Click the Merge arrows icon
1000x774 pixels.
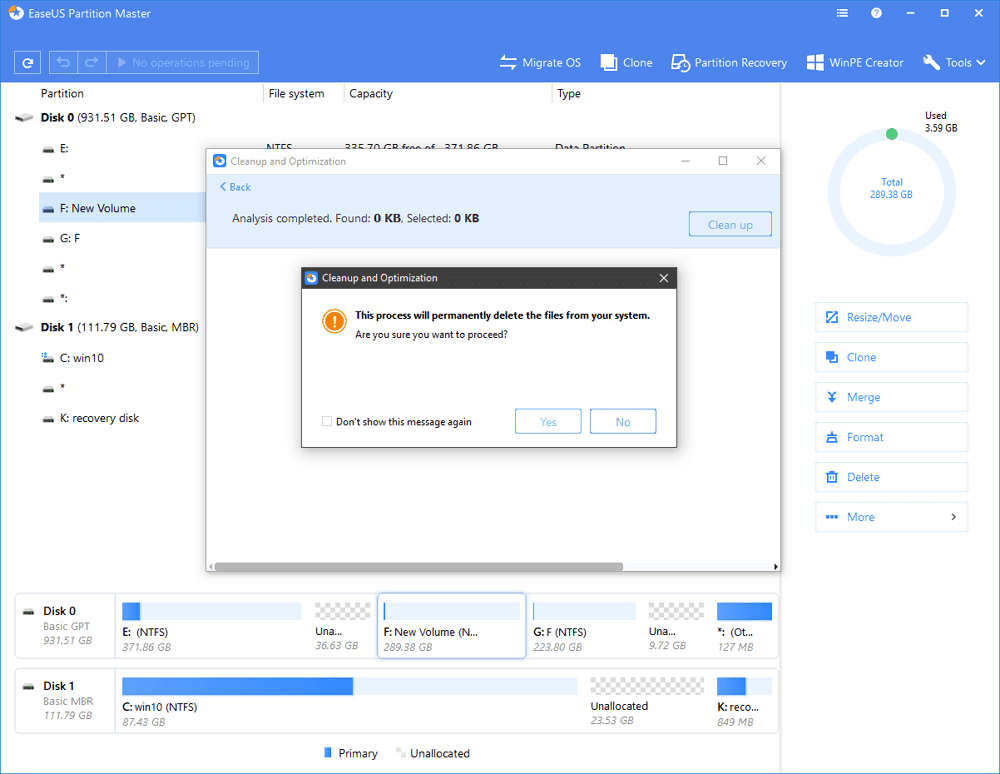click(x=832, y=397)
